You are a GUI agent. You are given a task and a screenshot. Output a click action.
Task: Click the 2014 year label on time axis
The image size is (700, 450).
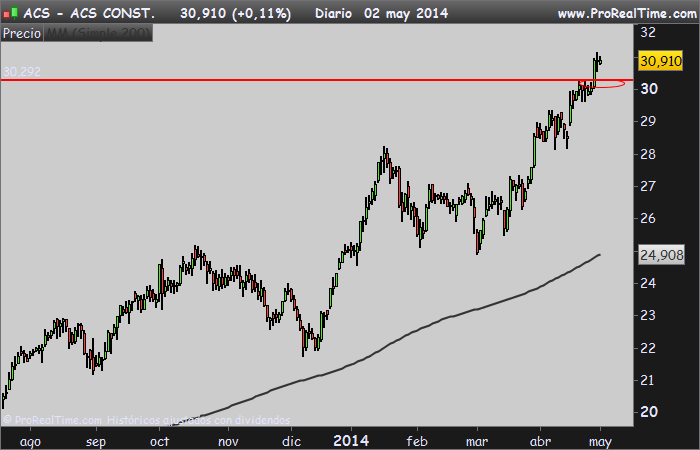click(351, 441)
